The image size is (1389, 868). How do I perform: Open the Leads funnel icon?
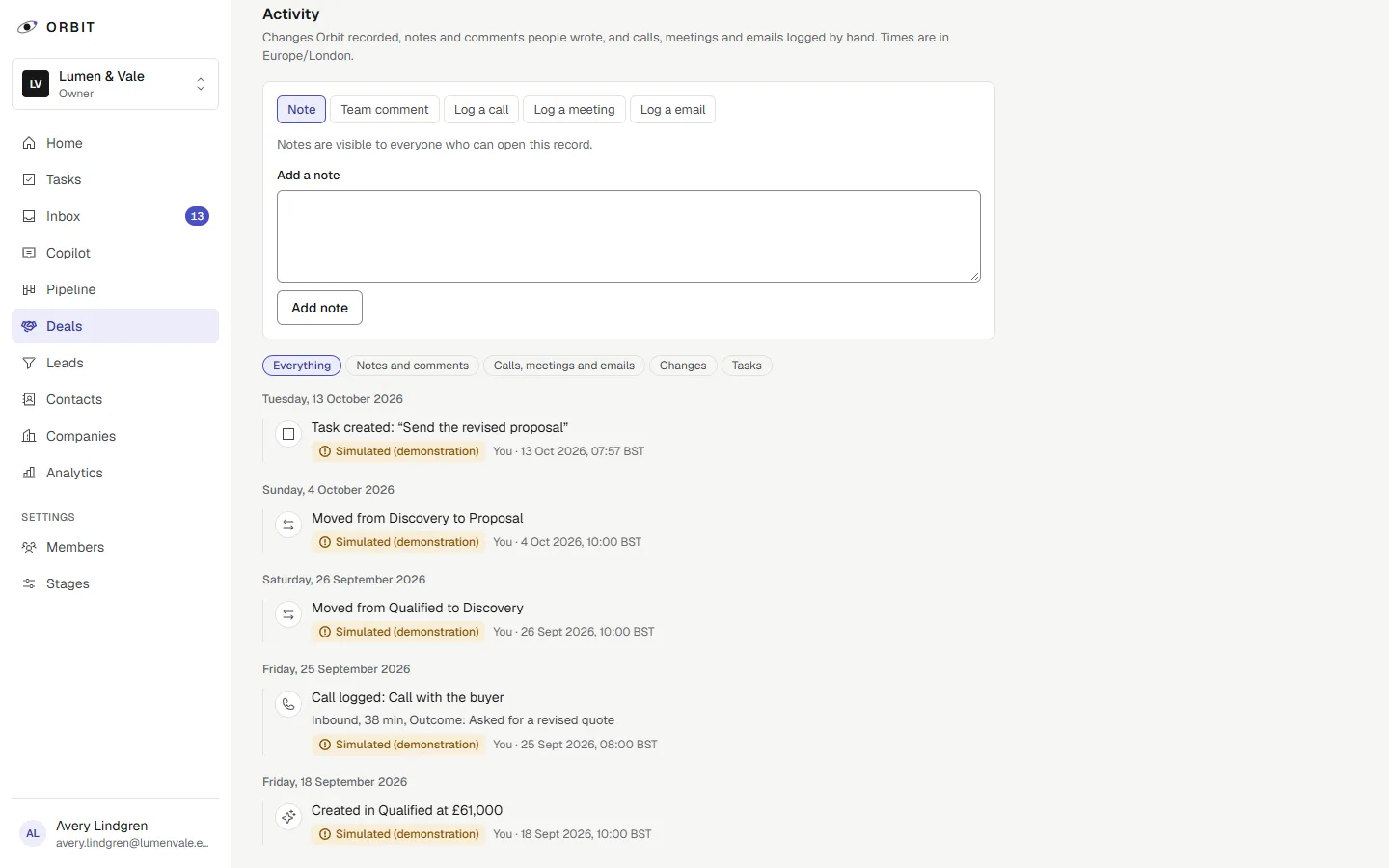pos(29,363)
